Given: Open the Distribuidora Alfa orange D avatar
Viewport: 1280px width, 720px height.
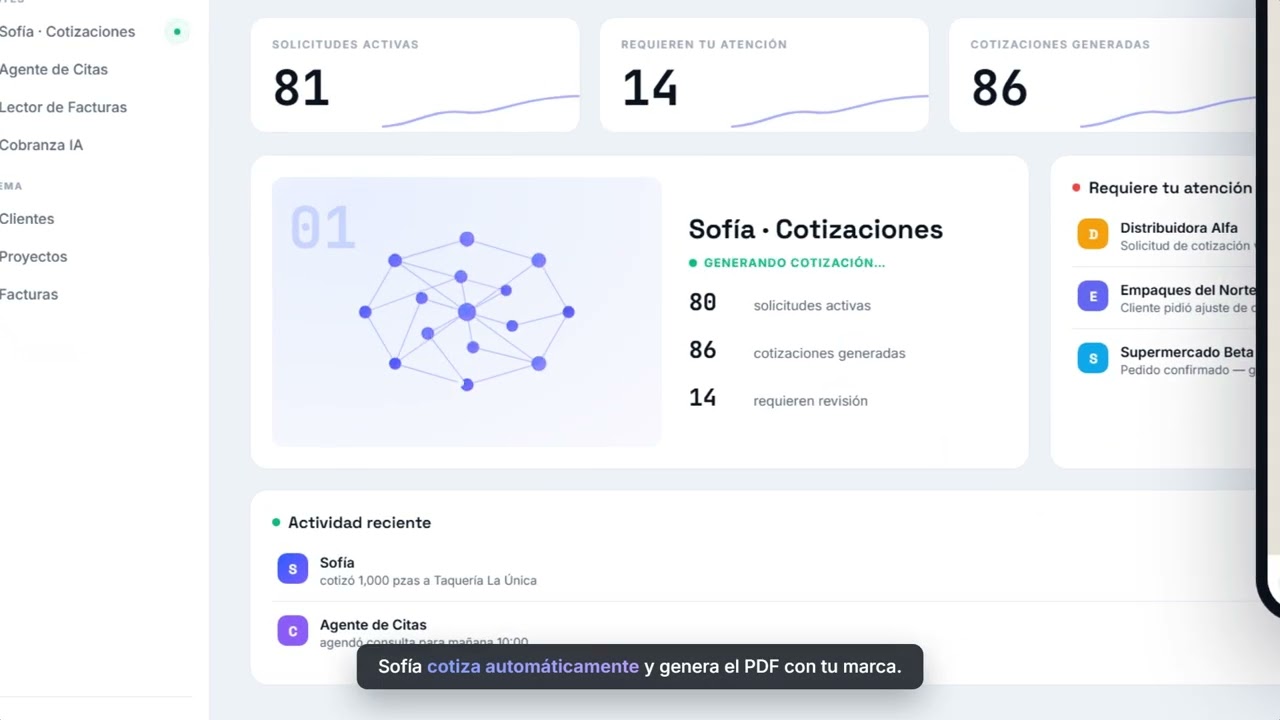Looking at the screenshot, I should pyautogui.click(x=1092, y=234).
